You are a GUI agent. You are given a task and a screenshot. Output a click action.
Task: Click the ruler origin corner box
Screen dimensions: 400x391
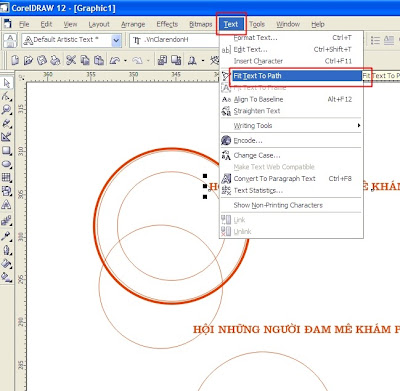21,77
